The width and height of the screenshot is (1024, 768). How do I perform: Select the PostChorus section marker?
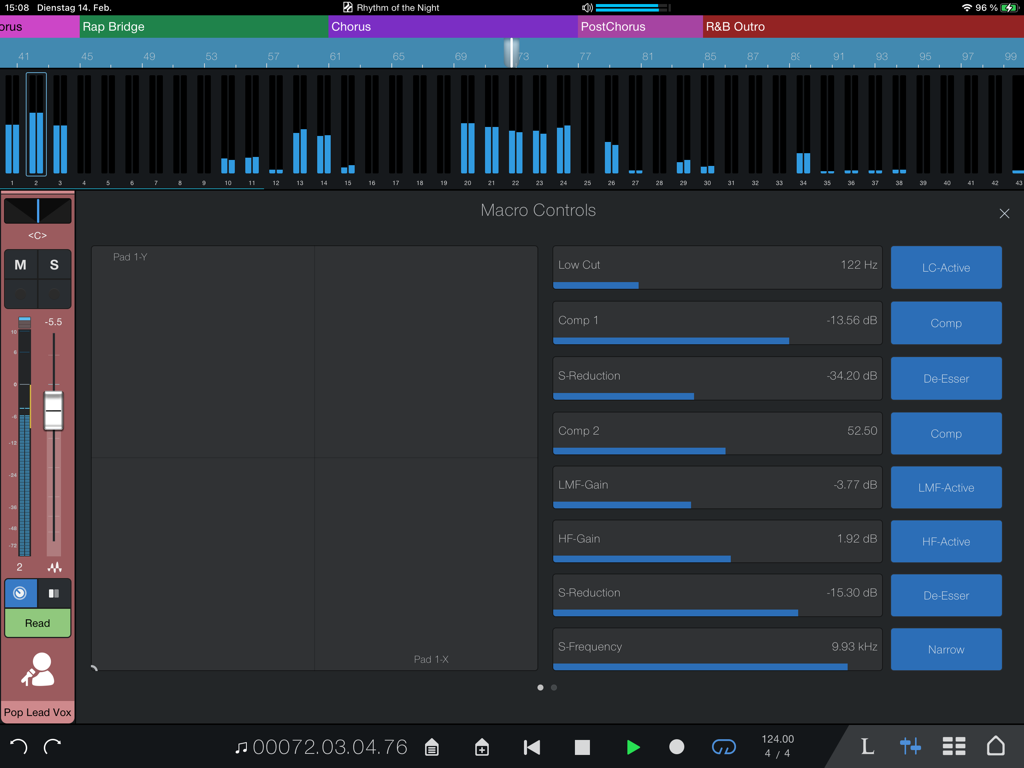(x=638, y=27)
